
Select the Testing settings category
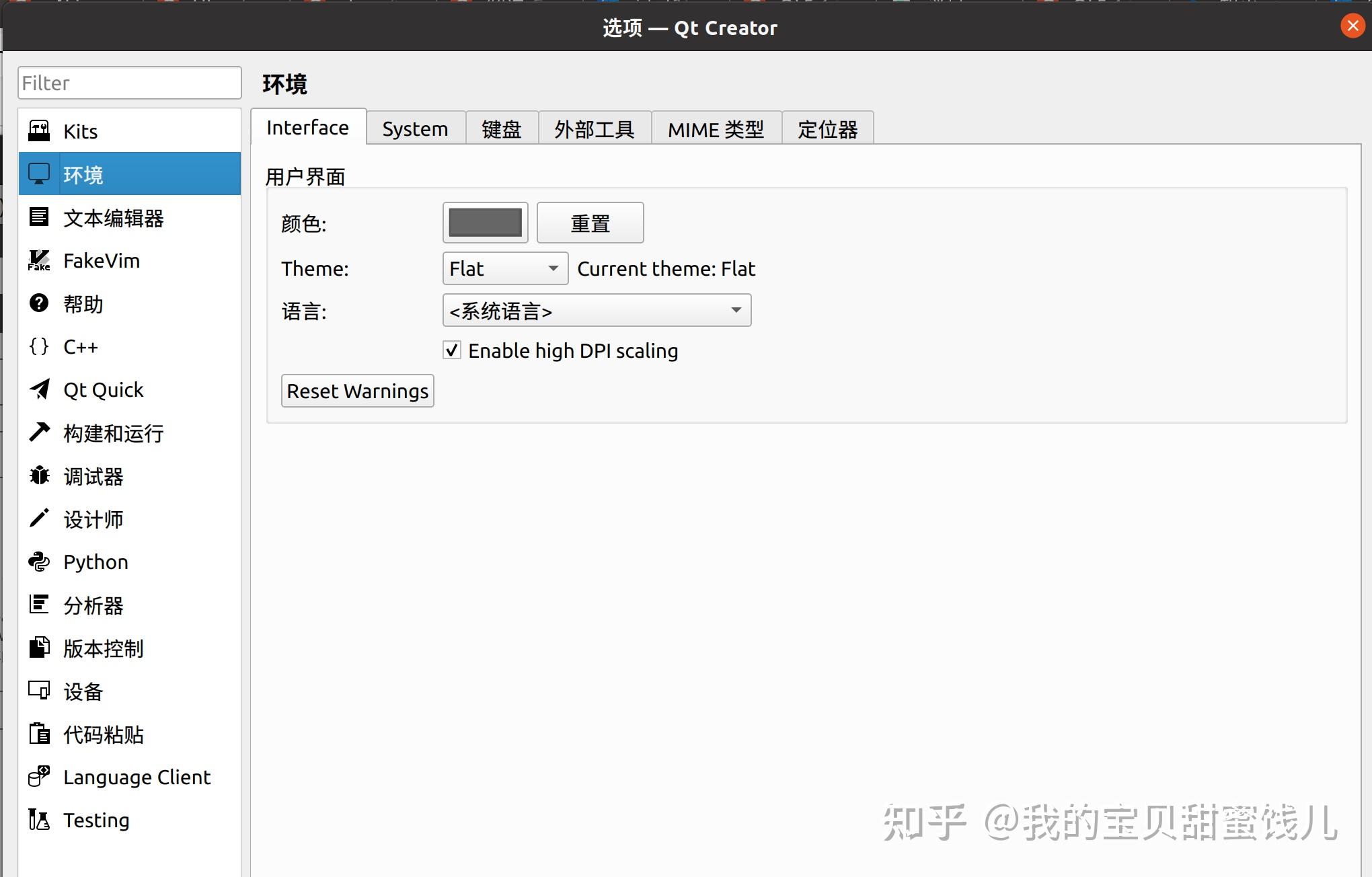96,820
